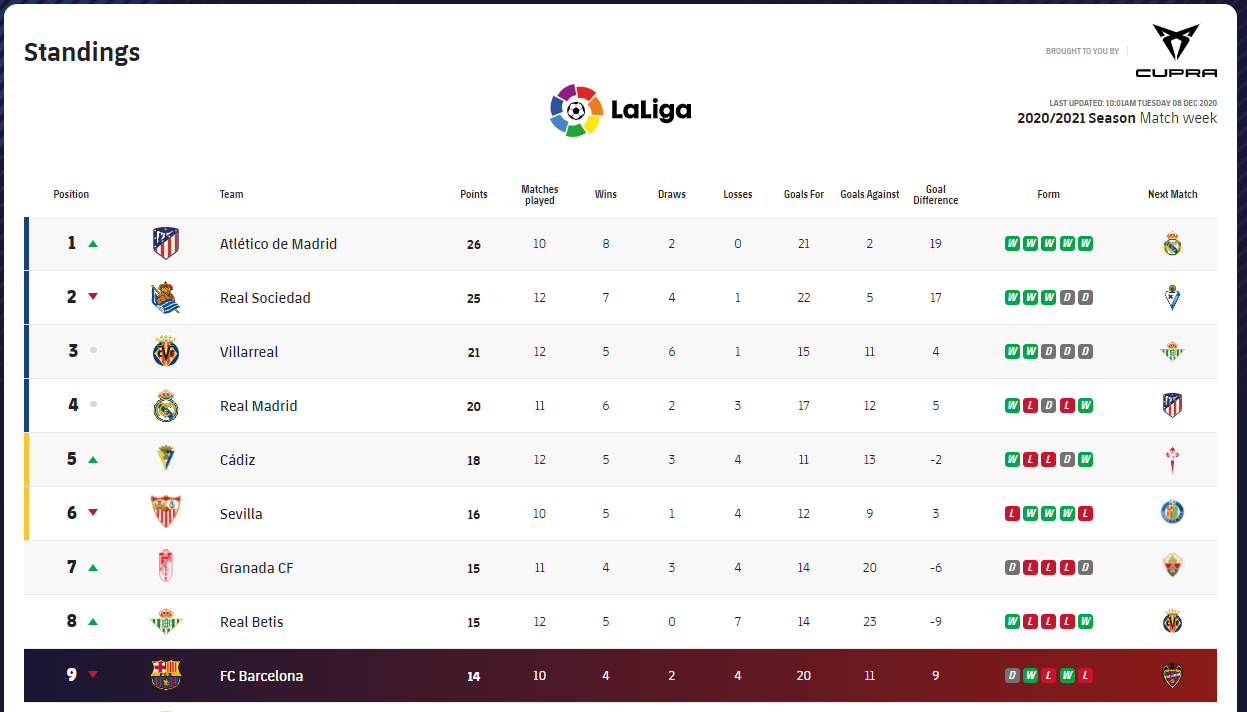Click the Matches played column header

coord(540,195)
